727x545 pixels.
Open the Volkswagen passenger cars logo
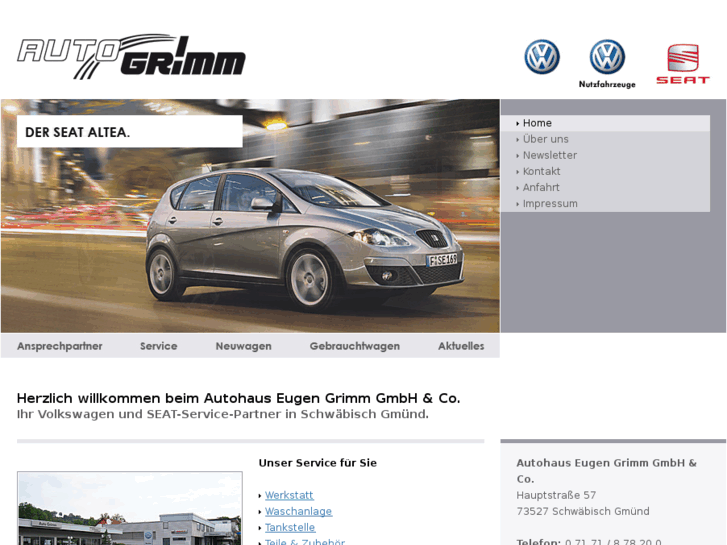click(x=542, y=57)
